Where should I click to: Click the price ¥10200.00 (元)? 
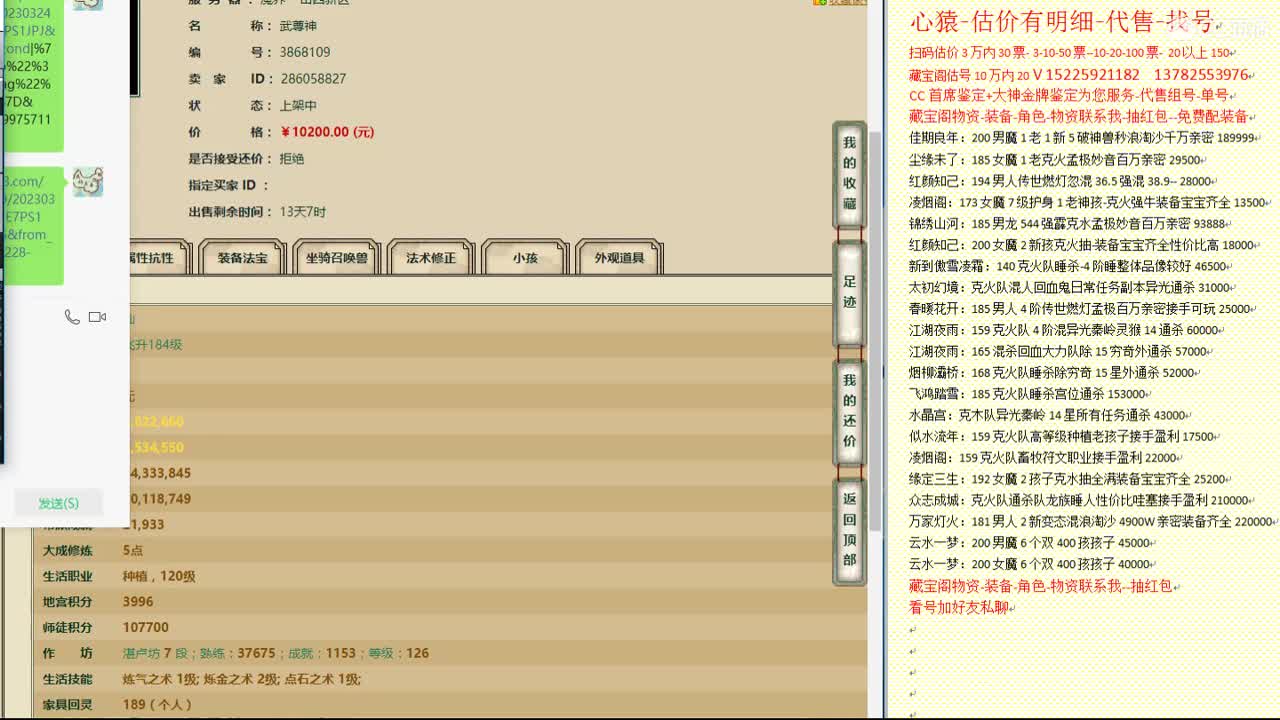(327, 132)
